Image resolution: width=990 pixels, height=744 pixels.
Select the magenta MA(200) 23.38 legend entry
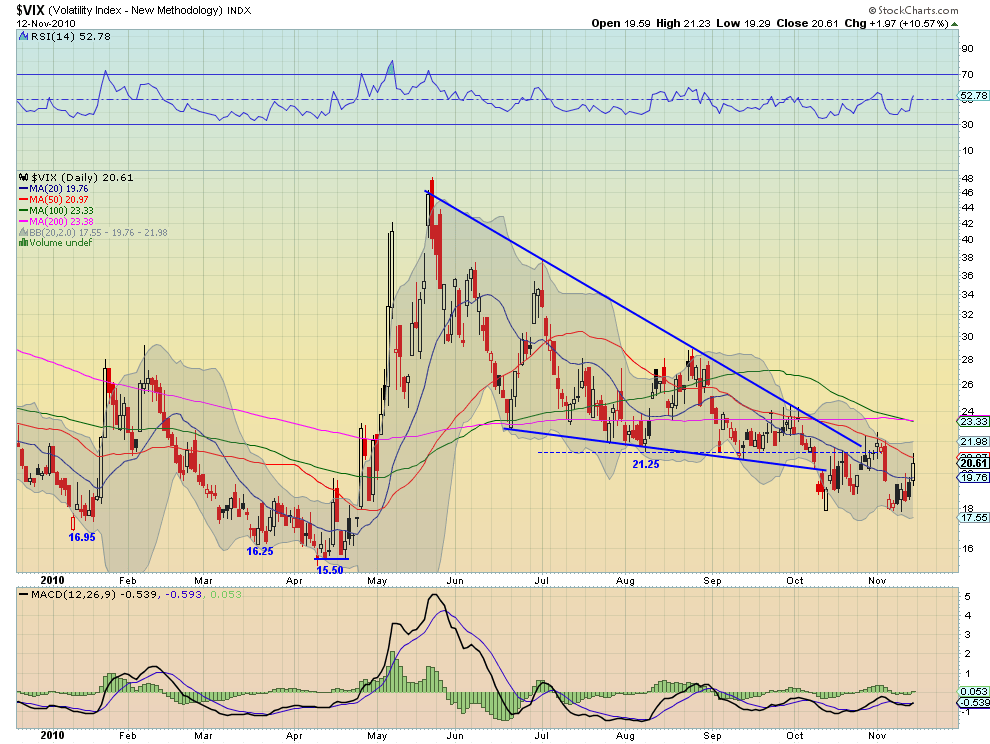(56, 221)
